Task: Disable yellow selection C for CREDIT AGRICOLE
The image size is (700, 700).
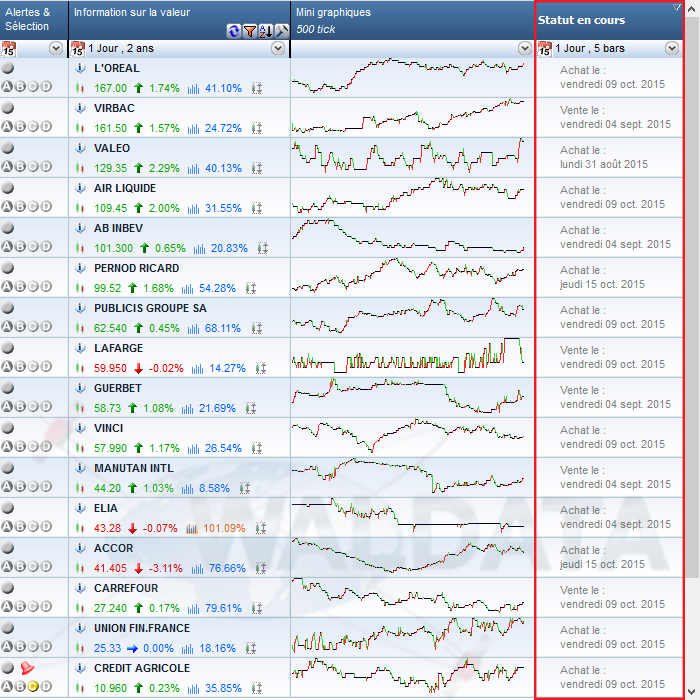Action: pos(33,686)
